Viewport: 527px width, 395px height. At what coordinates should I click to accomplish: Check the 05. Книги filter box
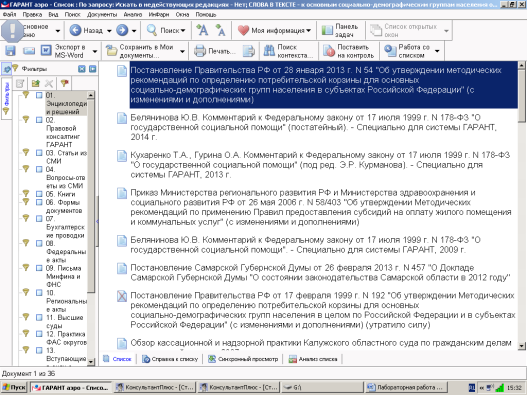click(39, 194)
